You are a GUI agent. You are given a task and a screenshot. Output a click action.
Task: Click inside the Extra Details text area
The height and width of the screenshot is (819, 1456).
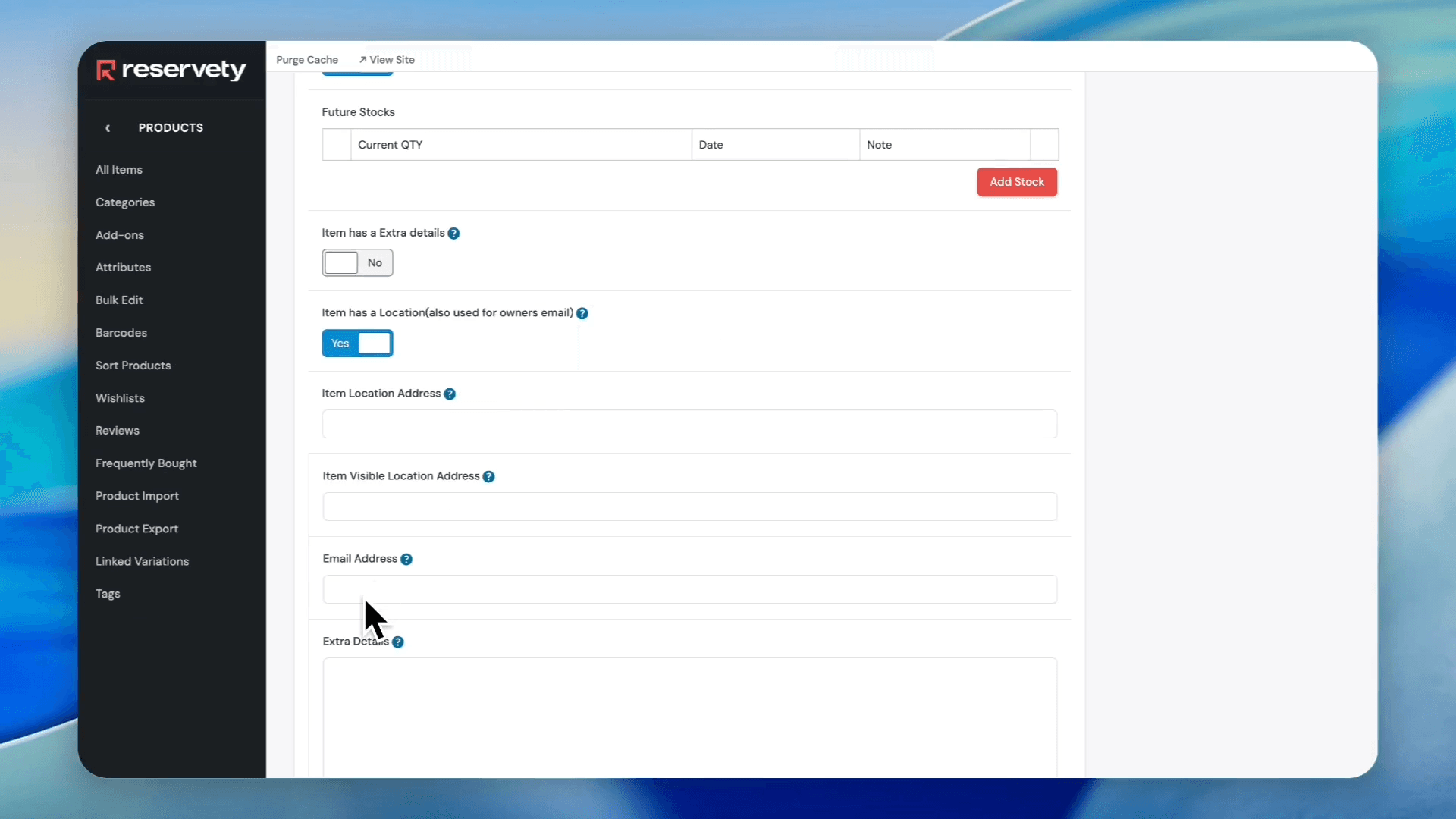[x=689, y=717]
